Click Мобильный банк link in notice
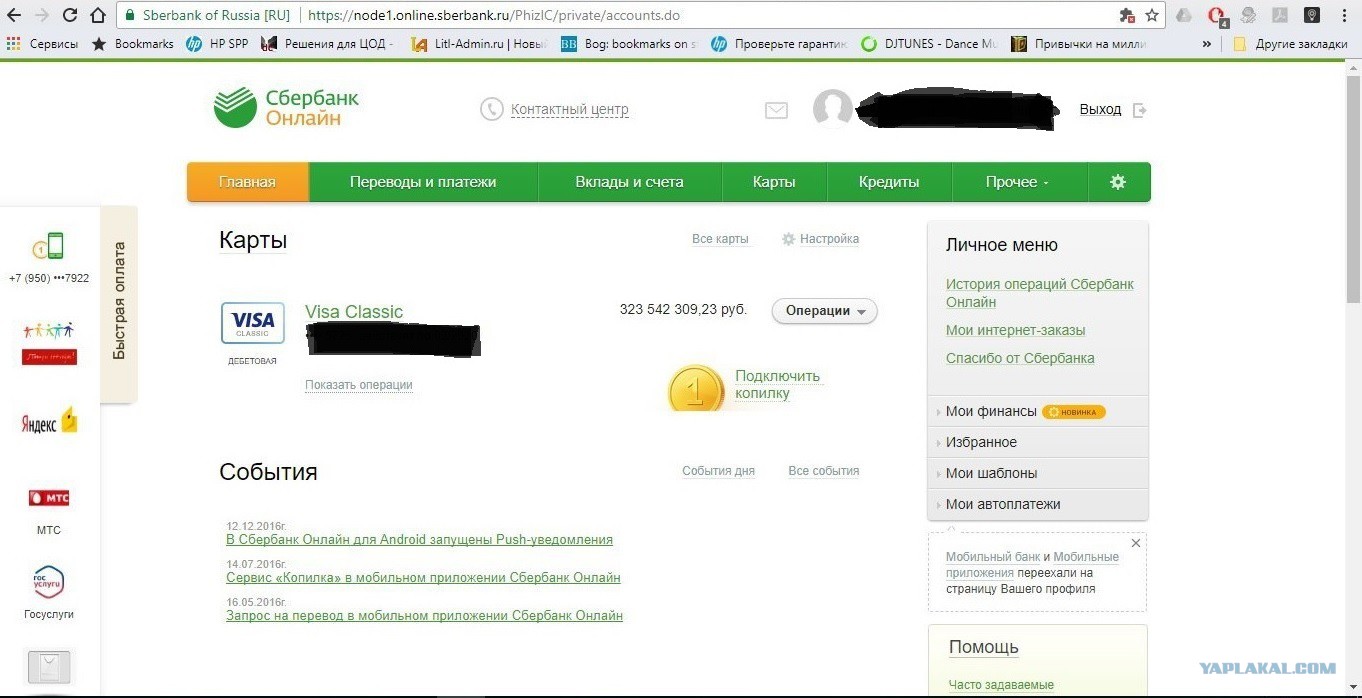Image resolution: width=1362 pixels, height=698 pixels. pos(993,557)
